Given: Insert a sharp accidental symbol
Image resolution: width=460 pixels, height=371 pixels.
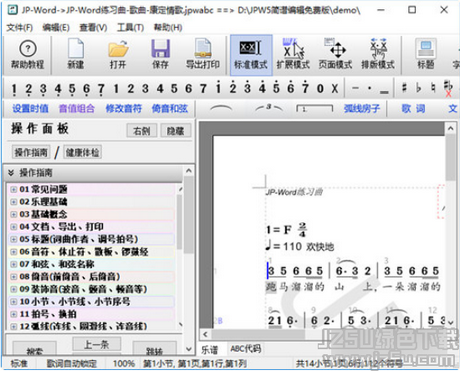Looking at the screenshot, I should [404, 88].
